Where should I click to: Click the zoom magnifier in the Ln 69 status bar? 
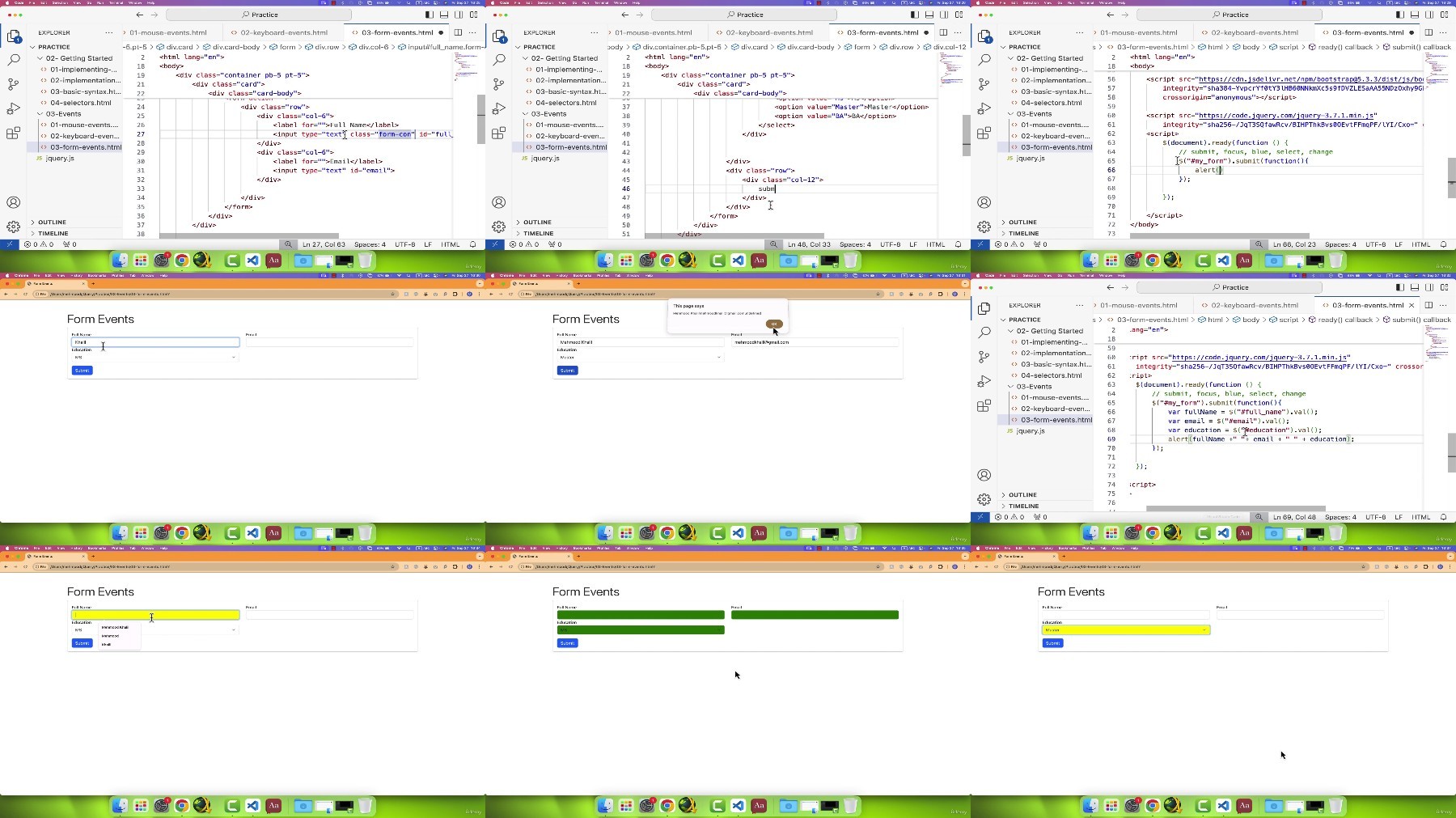(1259, 517)
